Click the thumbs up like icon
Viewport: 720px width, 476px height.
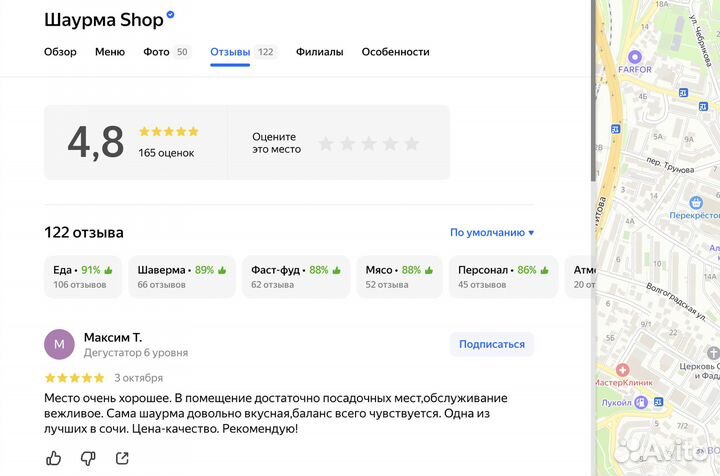[x=54, y=458]
